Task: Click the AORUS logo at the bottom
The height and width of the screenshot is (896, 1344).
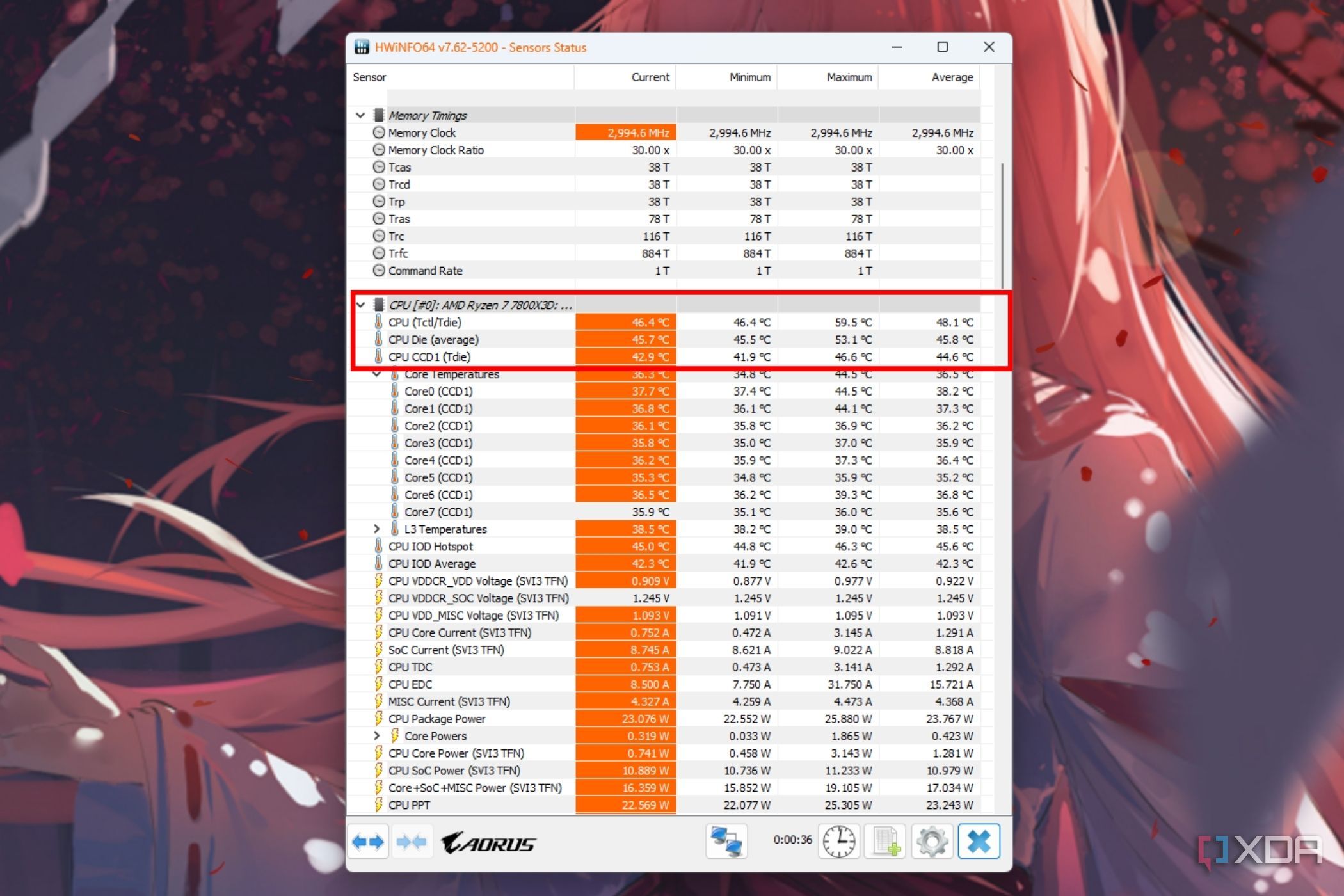Action: (x=490, y=843)
